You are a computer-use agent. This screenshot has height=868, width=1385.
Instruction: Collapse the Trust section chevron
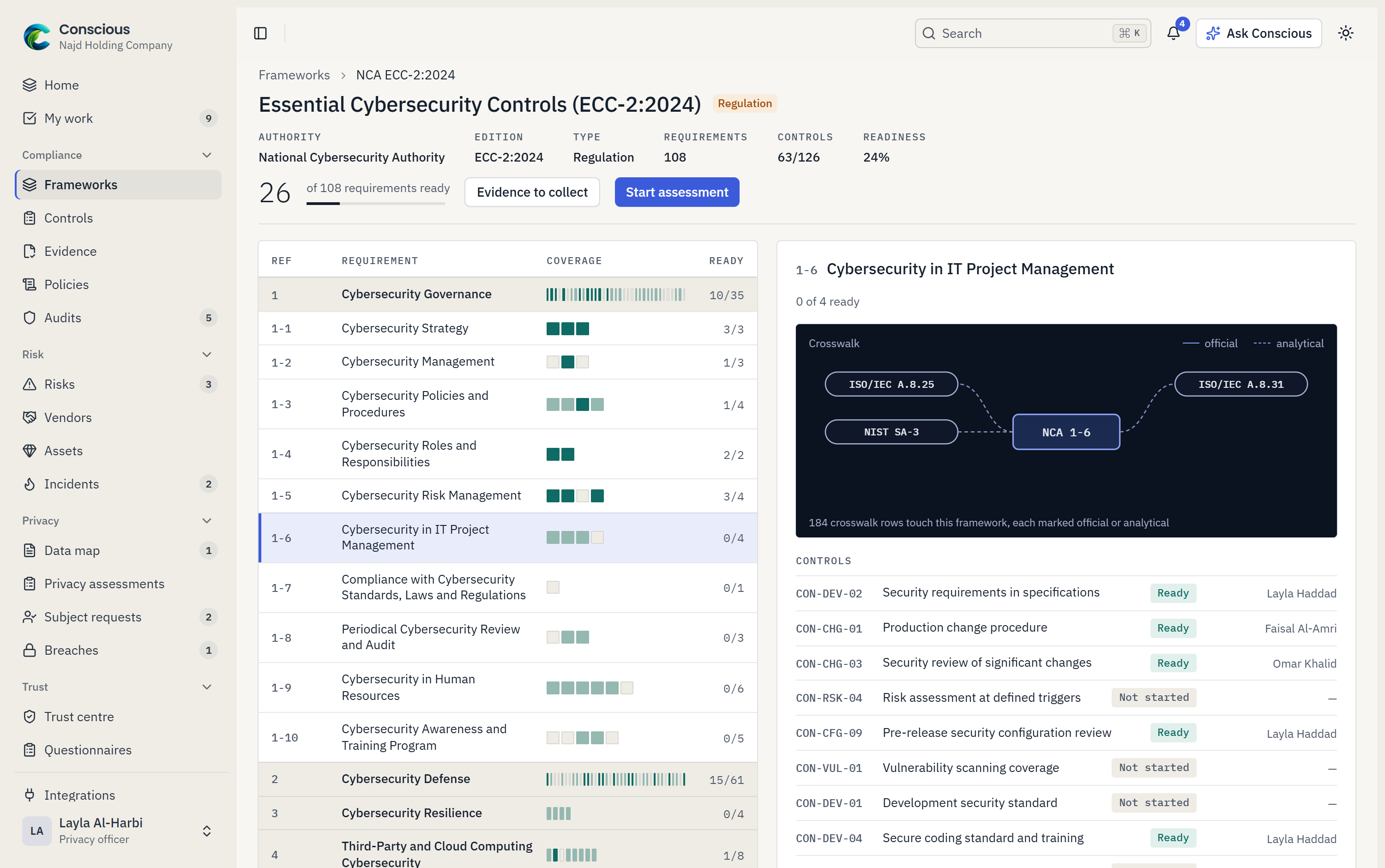(207, 687)
